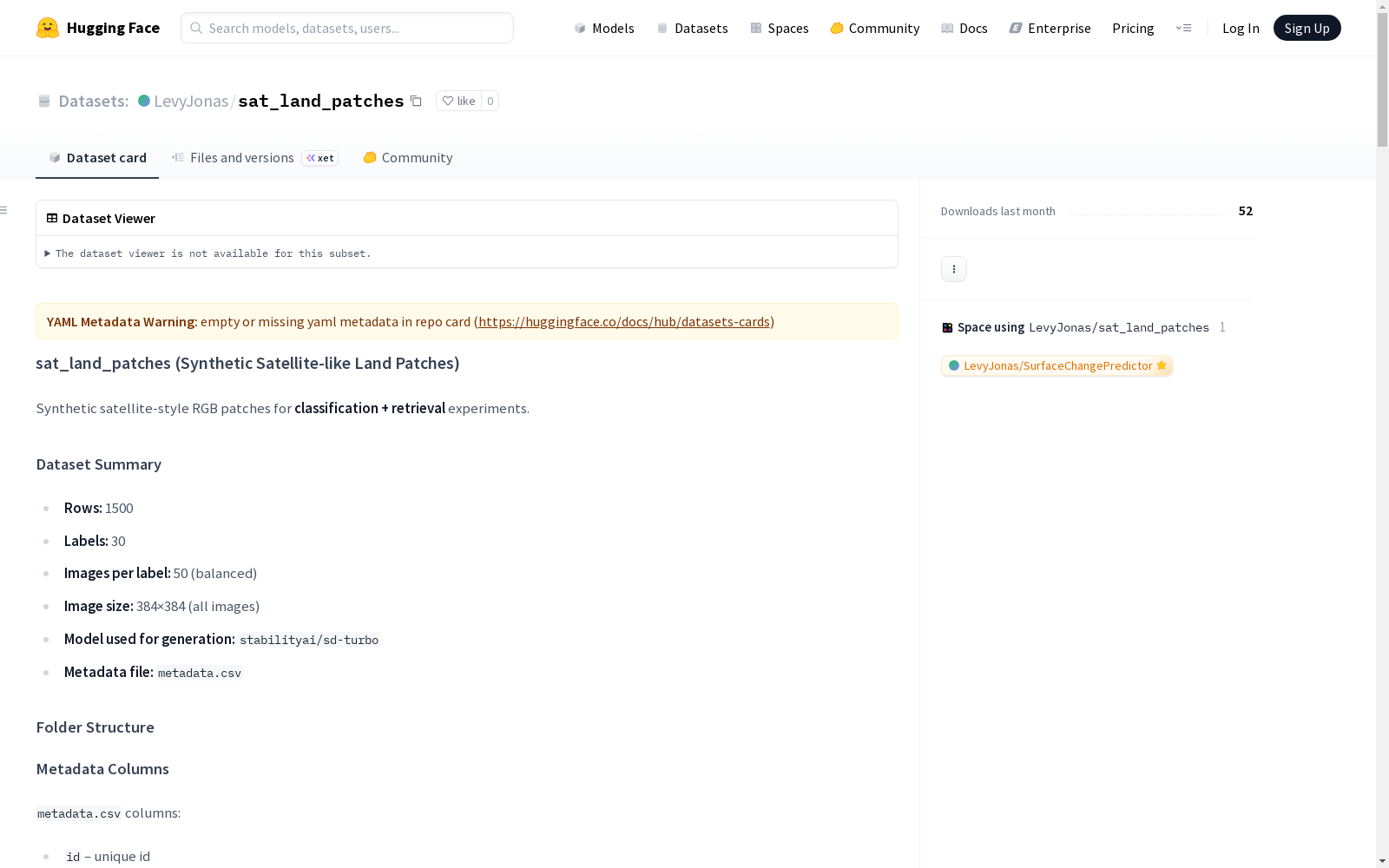Click the Metadata Columns heading
This screenshot has height=868, width=1389.
pos(102,769)
